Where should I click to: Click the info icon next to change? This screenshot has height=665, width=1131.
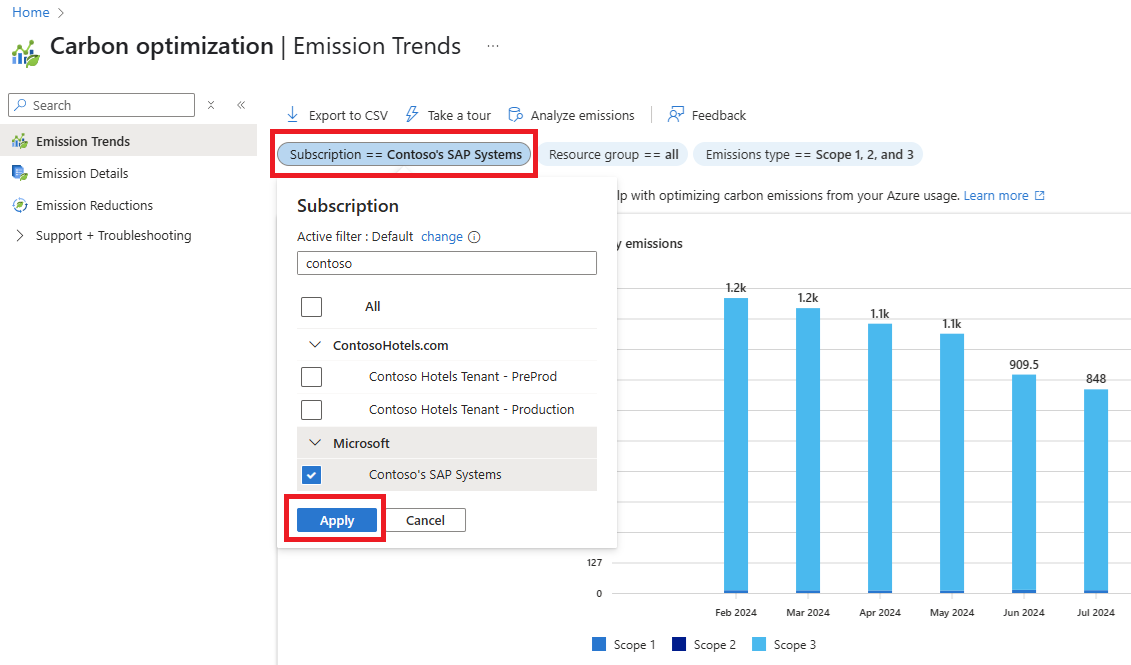pyautogui.click(x=474, y=237)
